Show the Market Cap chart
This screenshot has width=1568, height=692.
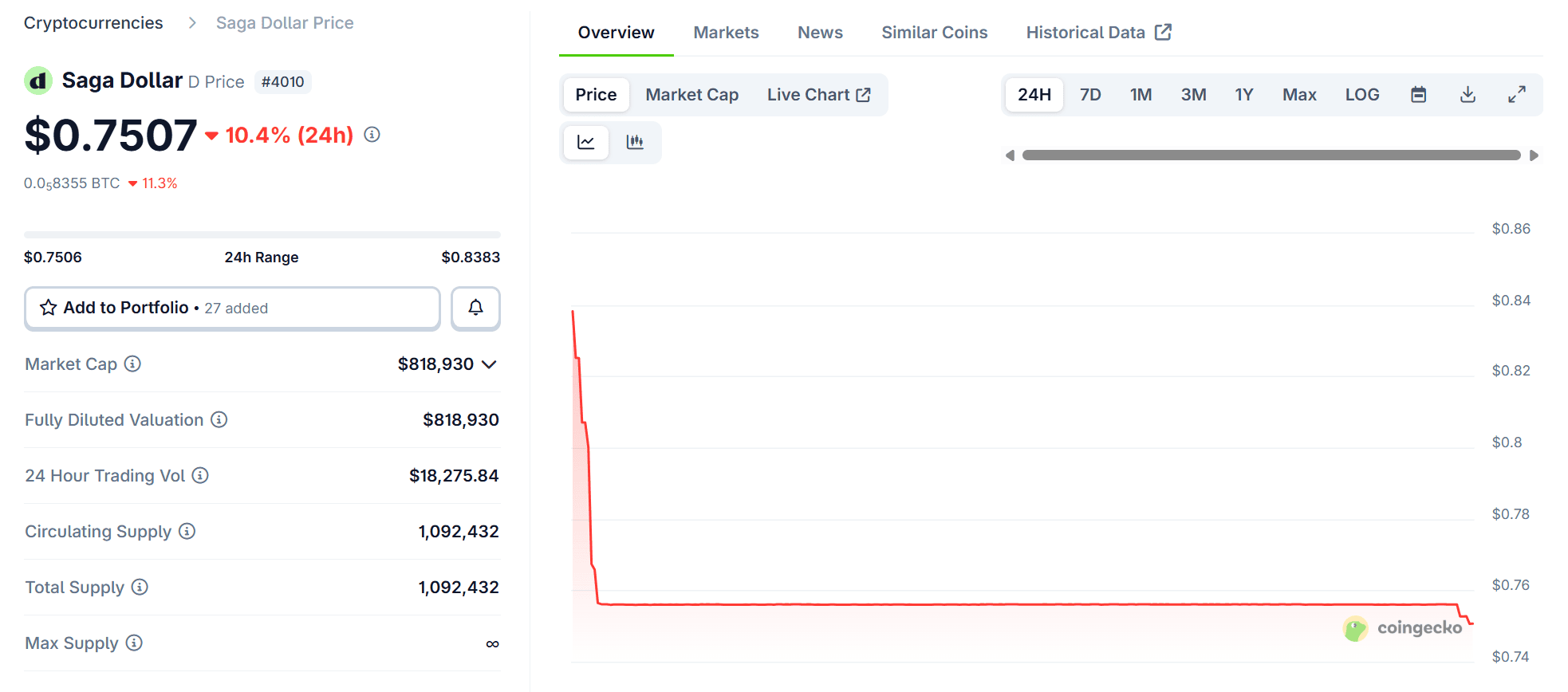tap(692, 95)
